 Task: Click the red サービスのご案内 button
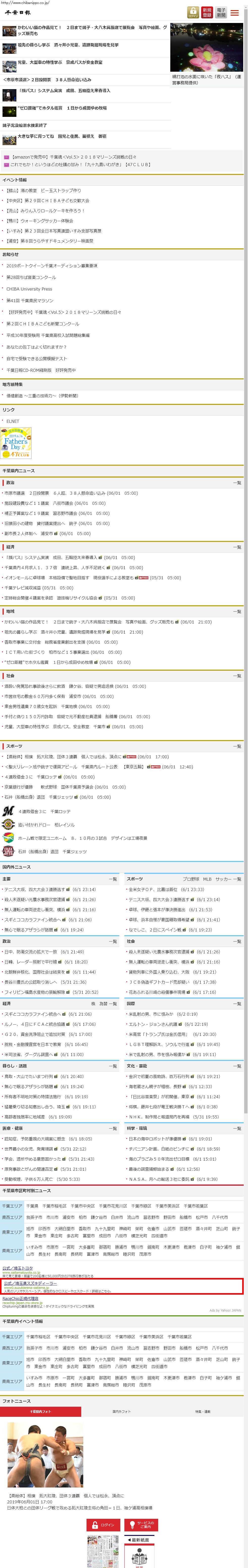pos(141,1525)
